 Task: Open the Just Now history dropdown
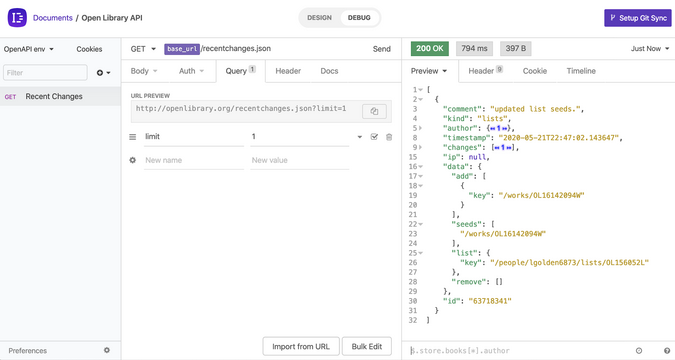[x=650, y=49]
